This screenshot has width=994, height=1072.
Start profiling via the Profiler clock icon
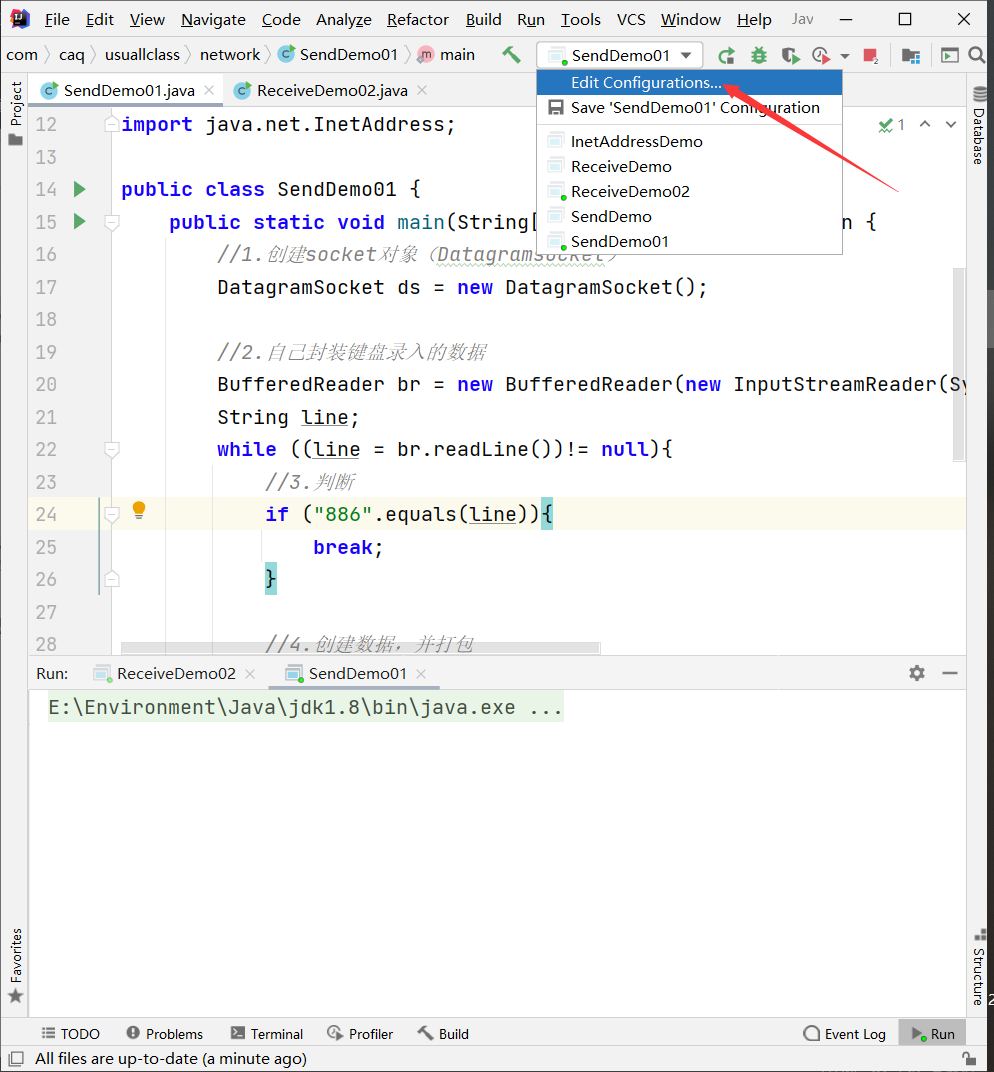(x=820, y=55)
